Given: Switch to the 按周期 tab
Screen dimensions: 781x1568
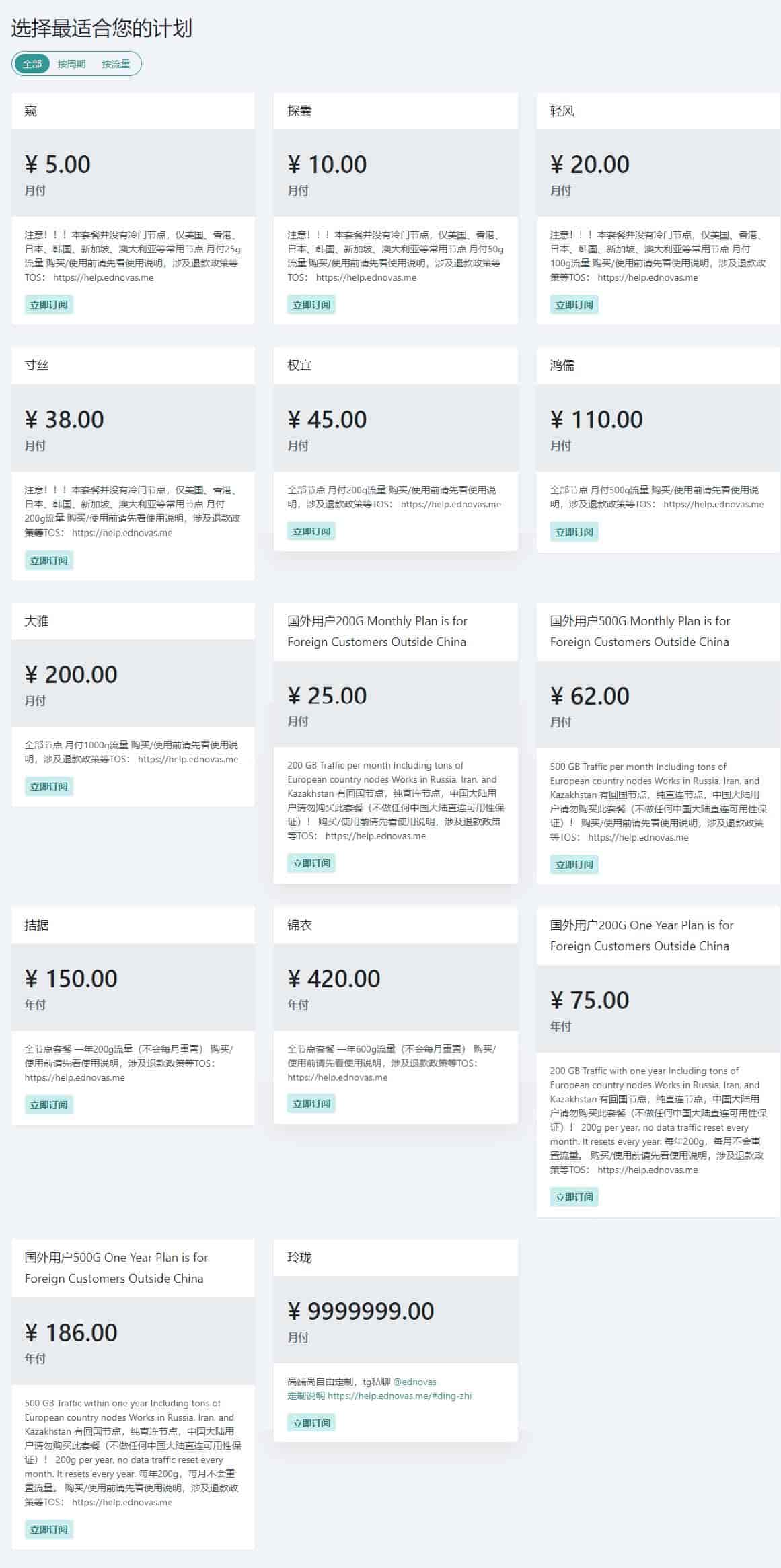Looking at the screenshot, I should pyautogui.click(x=71, y=64).
